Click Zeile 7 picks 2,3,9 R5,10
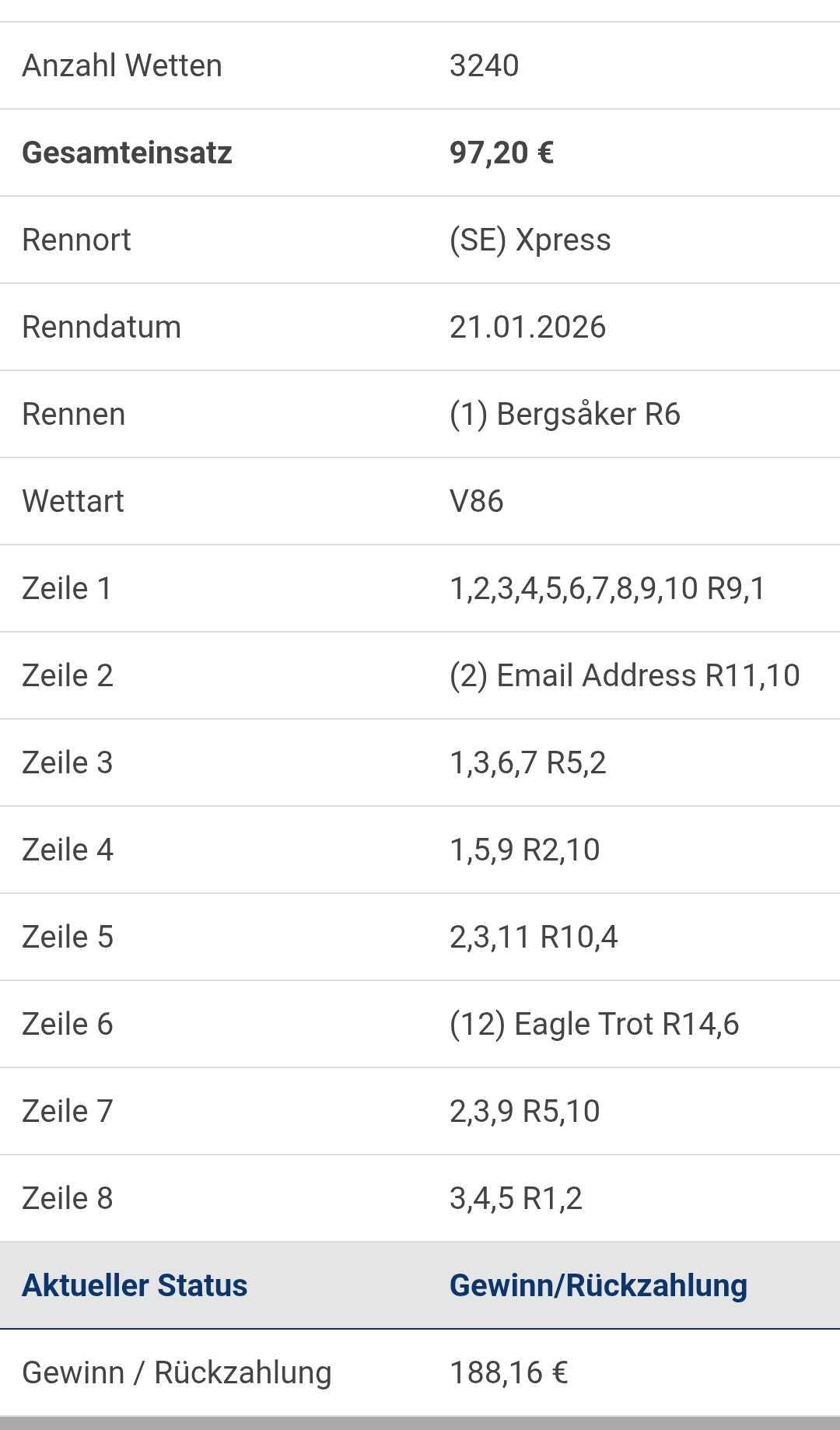 (524, 1112)
